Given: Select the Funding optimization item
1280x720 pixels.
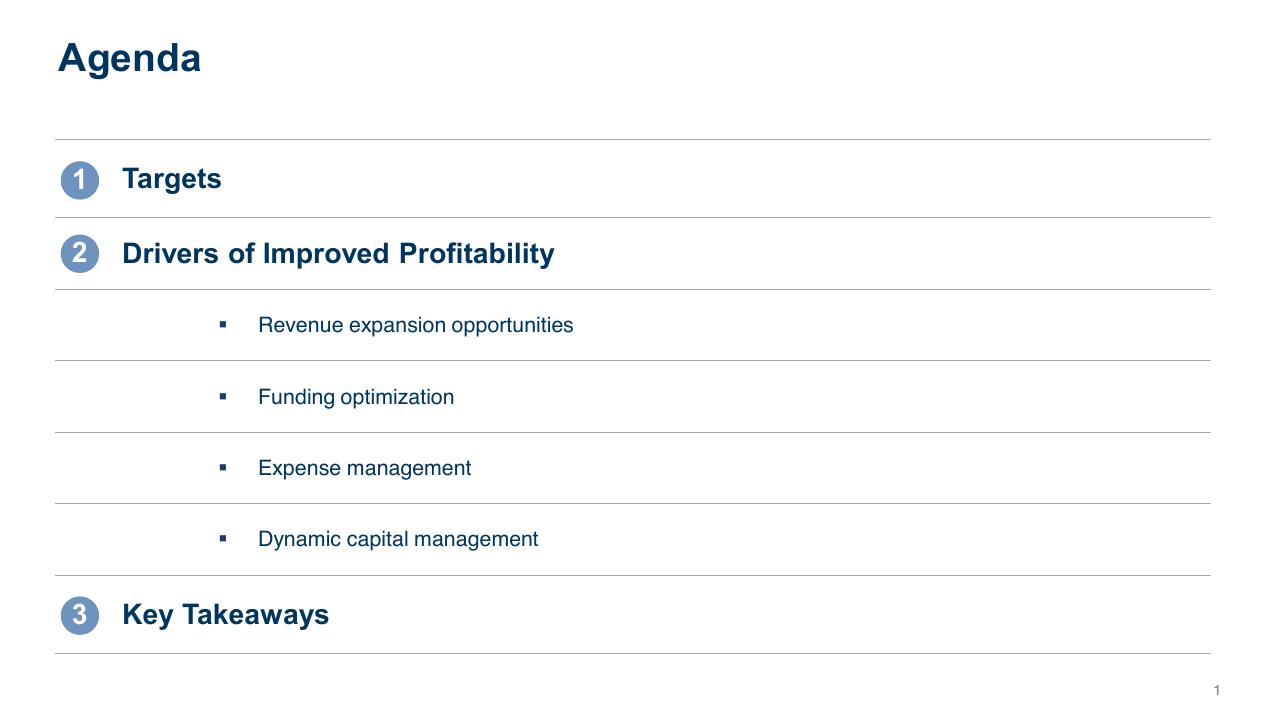Looking at the screenshot, I should point(356,397).
